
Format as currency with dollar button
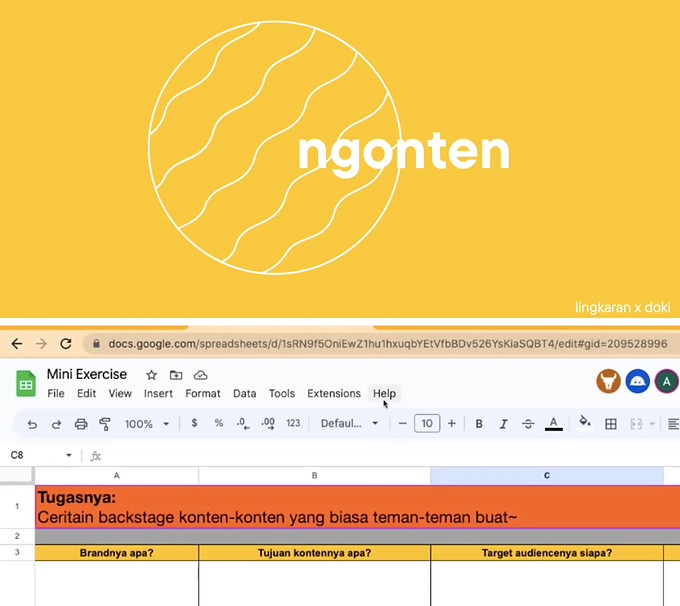click(194, 423)
